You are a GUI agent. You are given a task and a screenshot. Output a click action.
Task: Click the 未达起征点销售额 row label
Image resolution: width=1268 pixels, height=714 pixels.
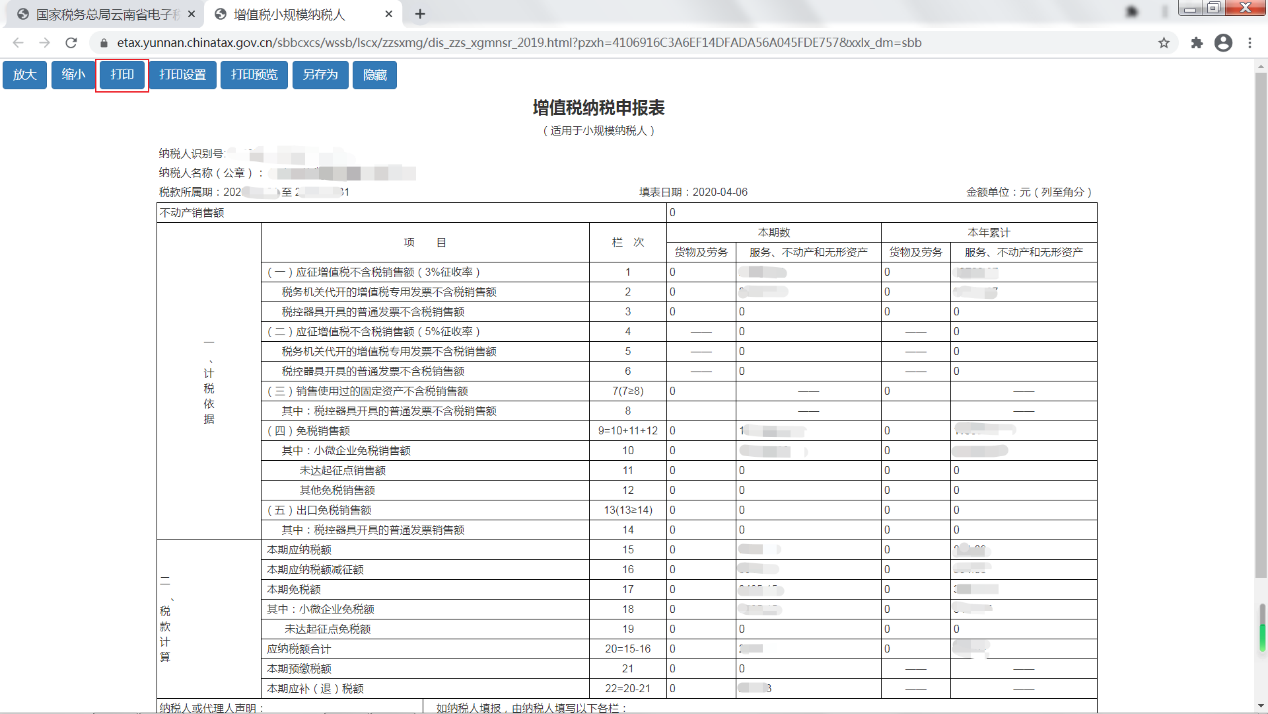click(343, 471)
